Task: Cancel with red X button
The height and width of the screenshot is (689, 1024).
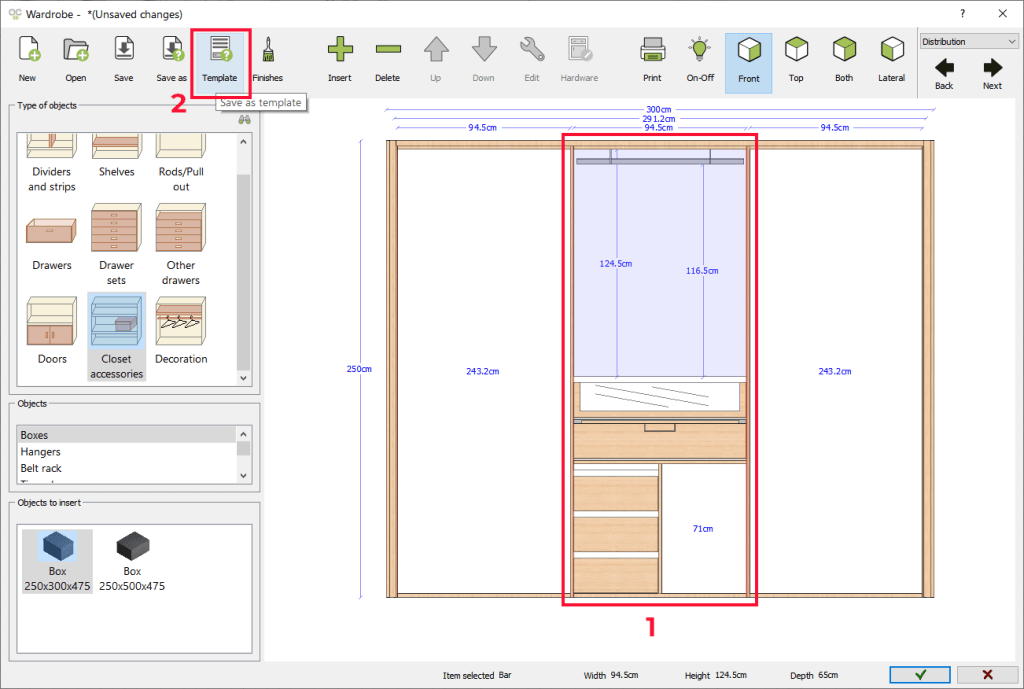Action: pos(987,675)
